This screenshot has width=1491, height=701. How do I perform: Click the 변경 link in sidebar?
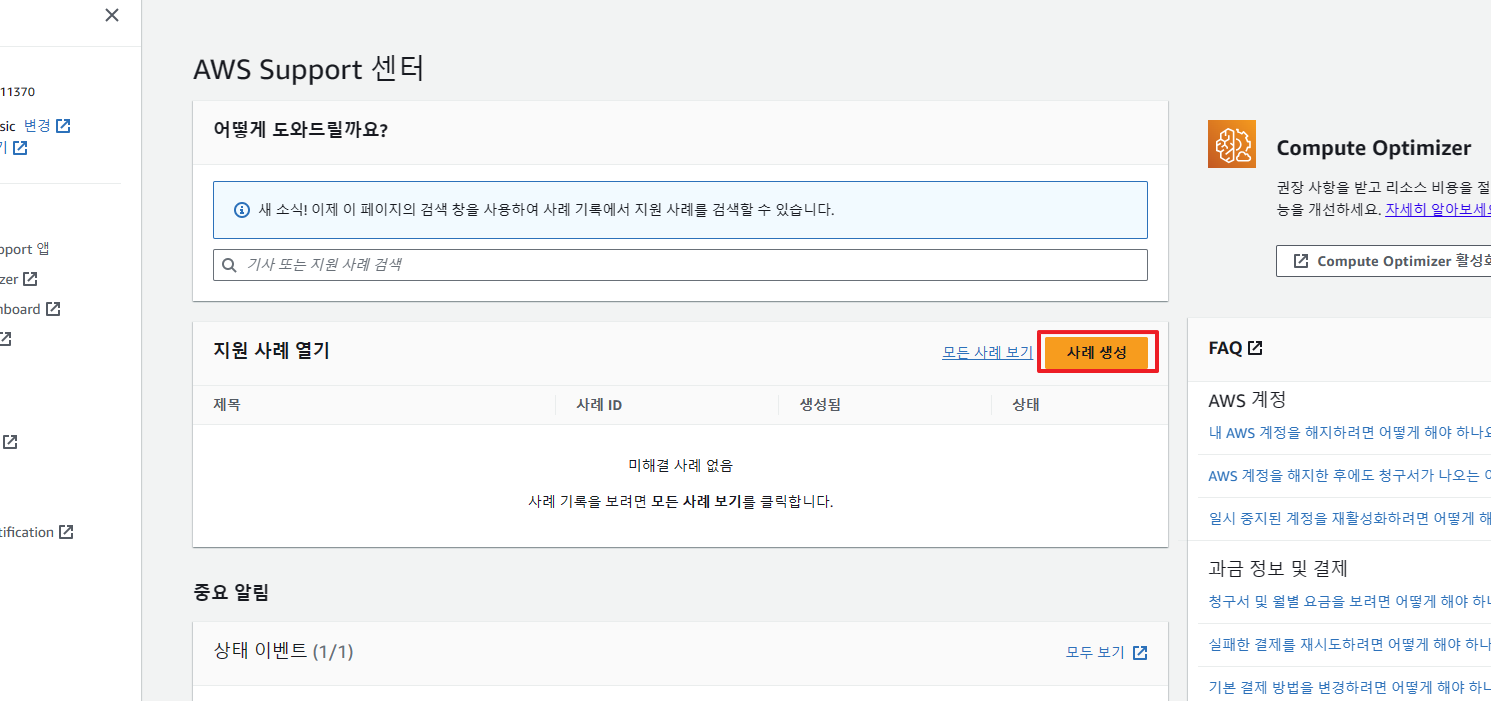(x=37, y=126)
